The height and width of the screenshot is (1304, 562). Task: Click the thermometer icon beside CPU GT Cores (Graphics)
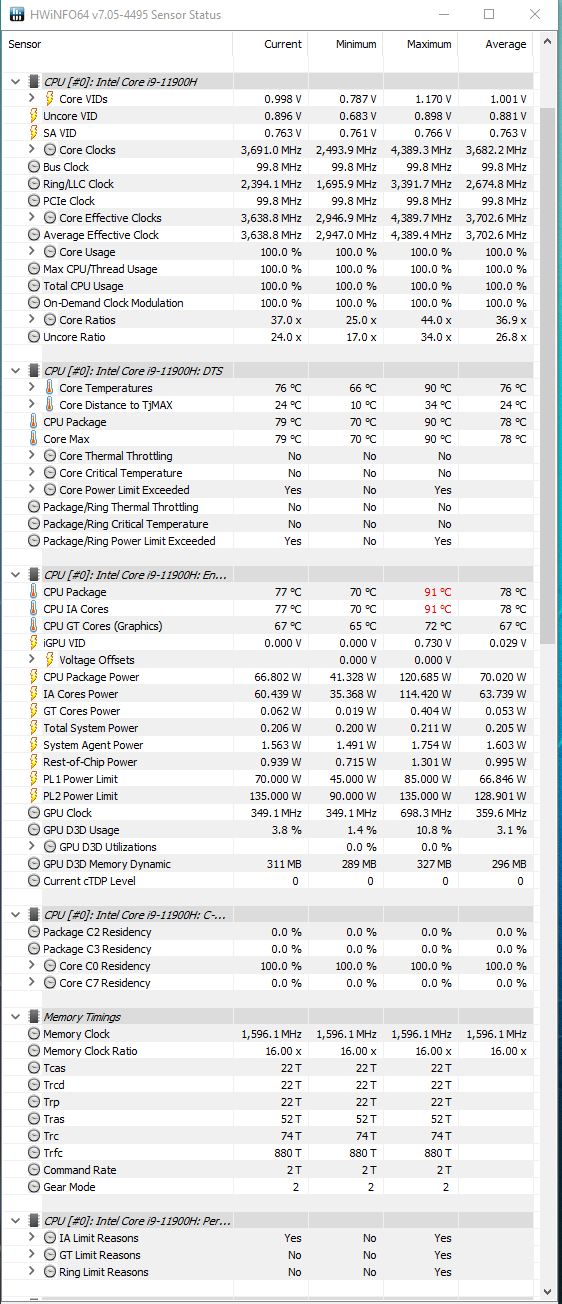[x=34, y=626]
